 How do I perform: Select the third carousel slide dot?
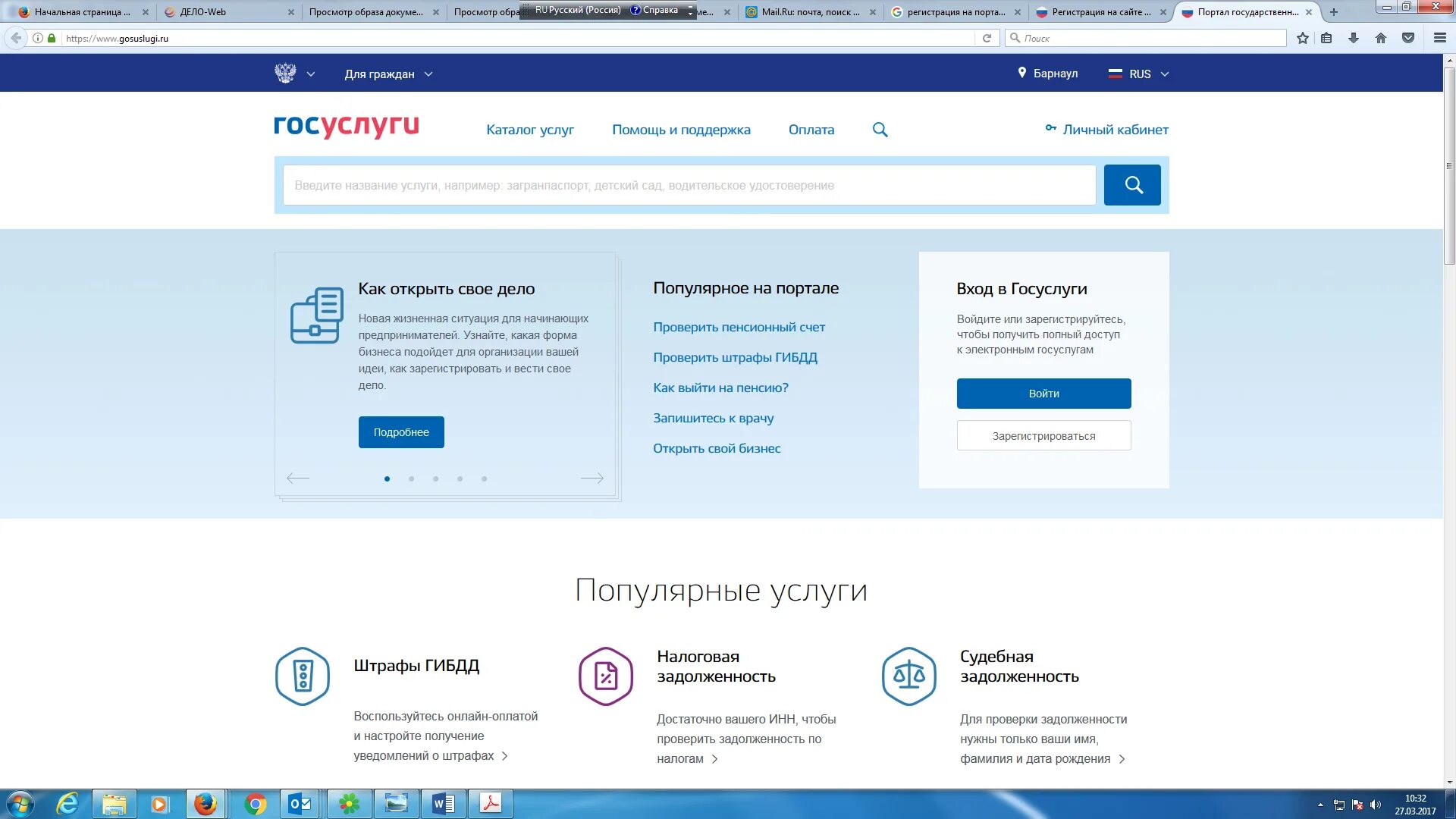pos(435,479)
